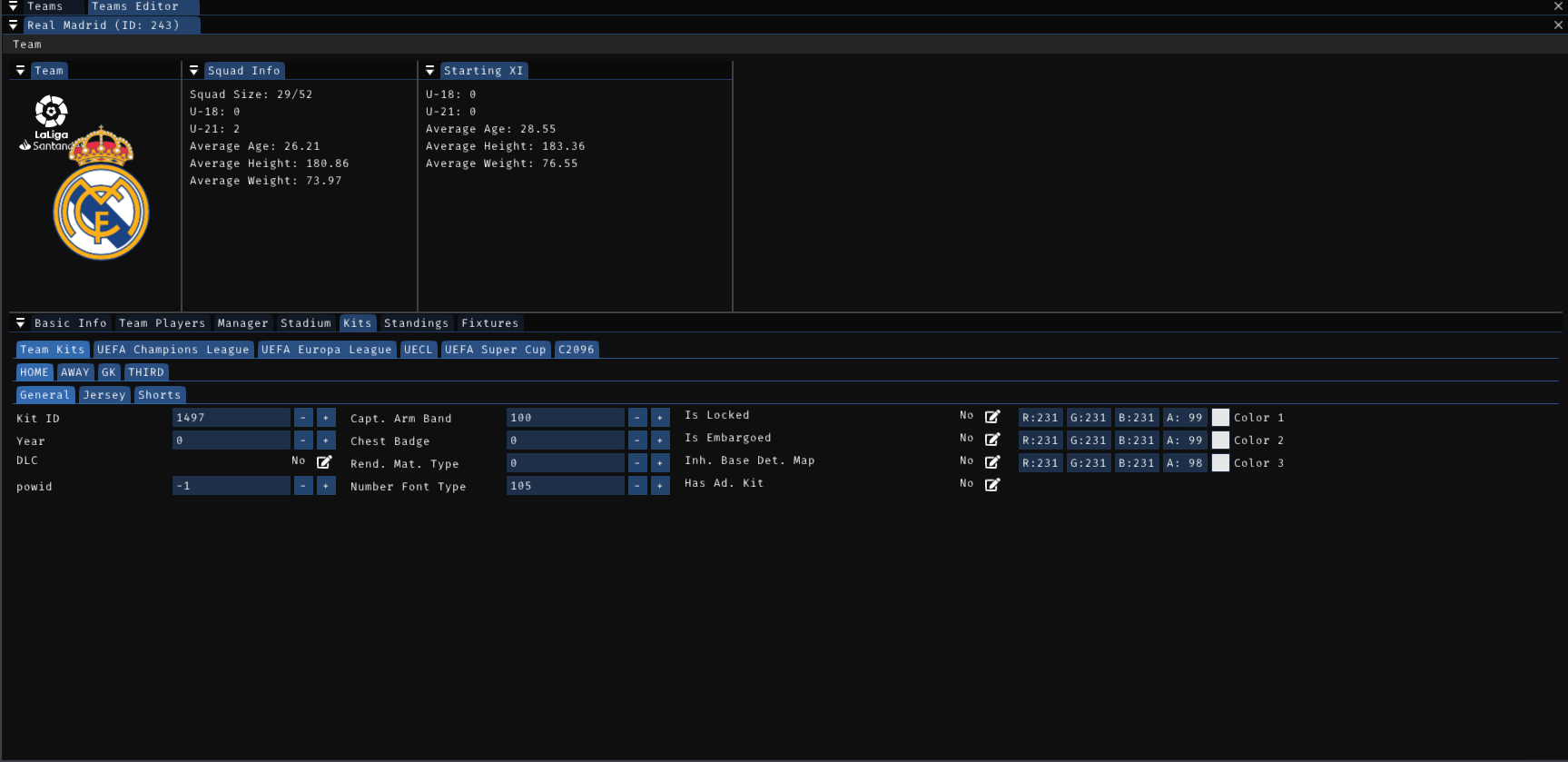Viewport: 1568px width, 762px height.
Task: Select the Kits tab
Action: coord(358,323)
